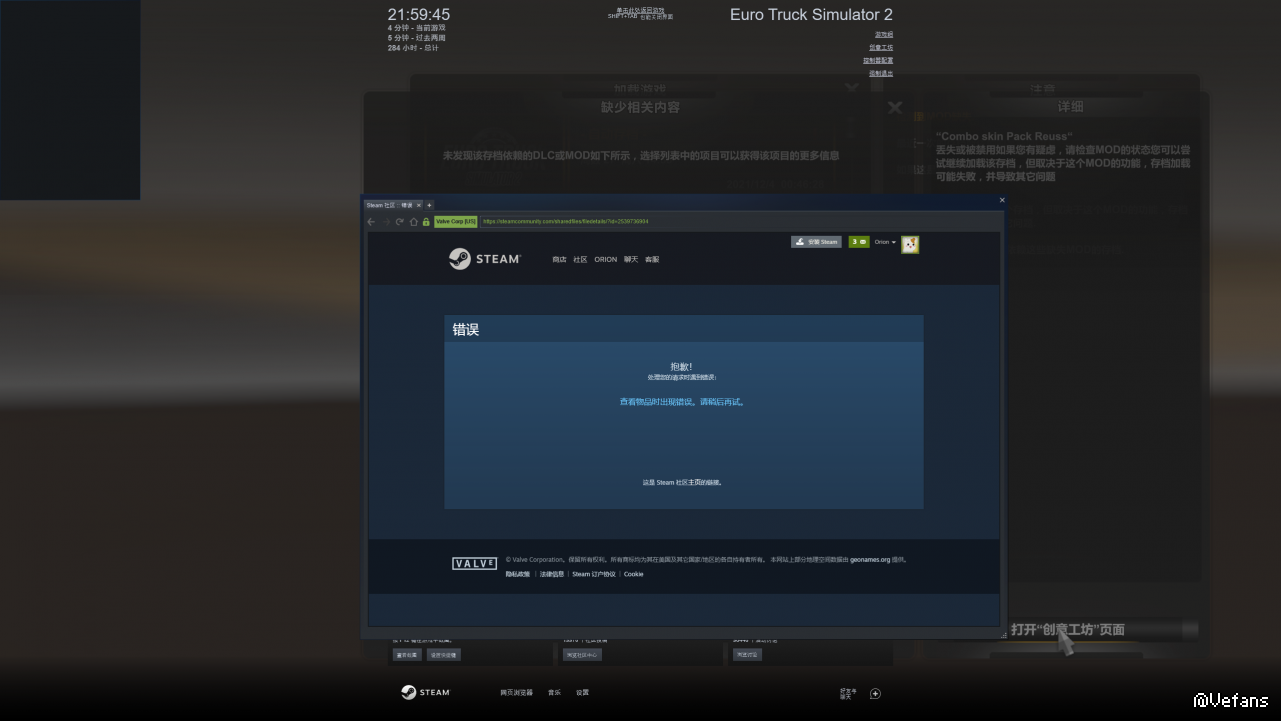Open the 法律信息 legal link
Image resolution: width=1281 pixels, height=721 pixels.
click(553, 574)
